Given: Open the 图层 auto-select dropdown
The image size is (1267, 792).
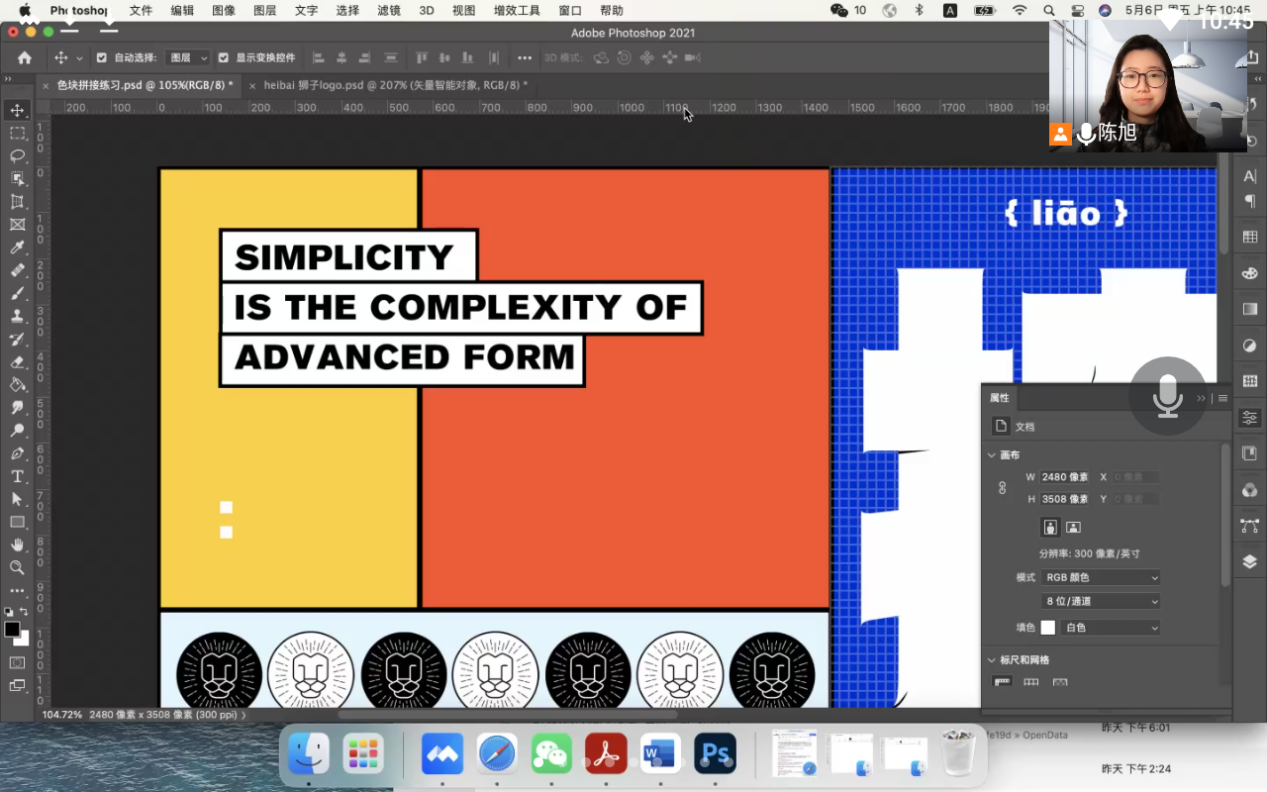Looking at the screenshot, I should tap(188, 58).
